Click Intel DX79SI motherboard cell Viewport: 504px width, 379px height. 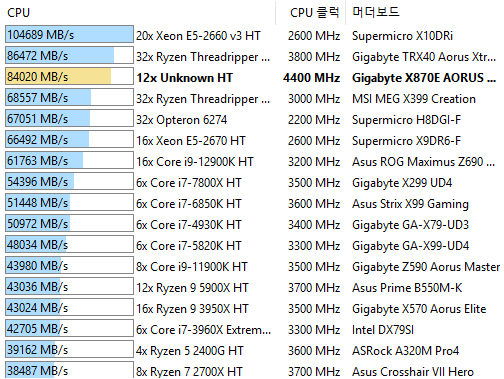point(383,330)
